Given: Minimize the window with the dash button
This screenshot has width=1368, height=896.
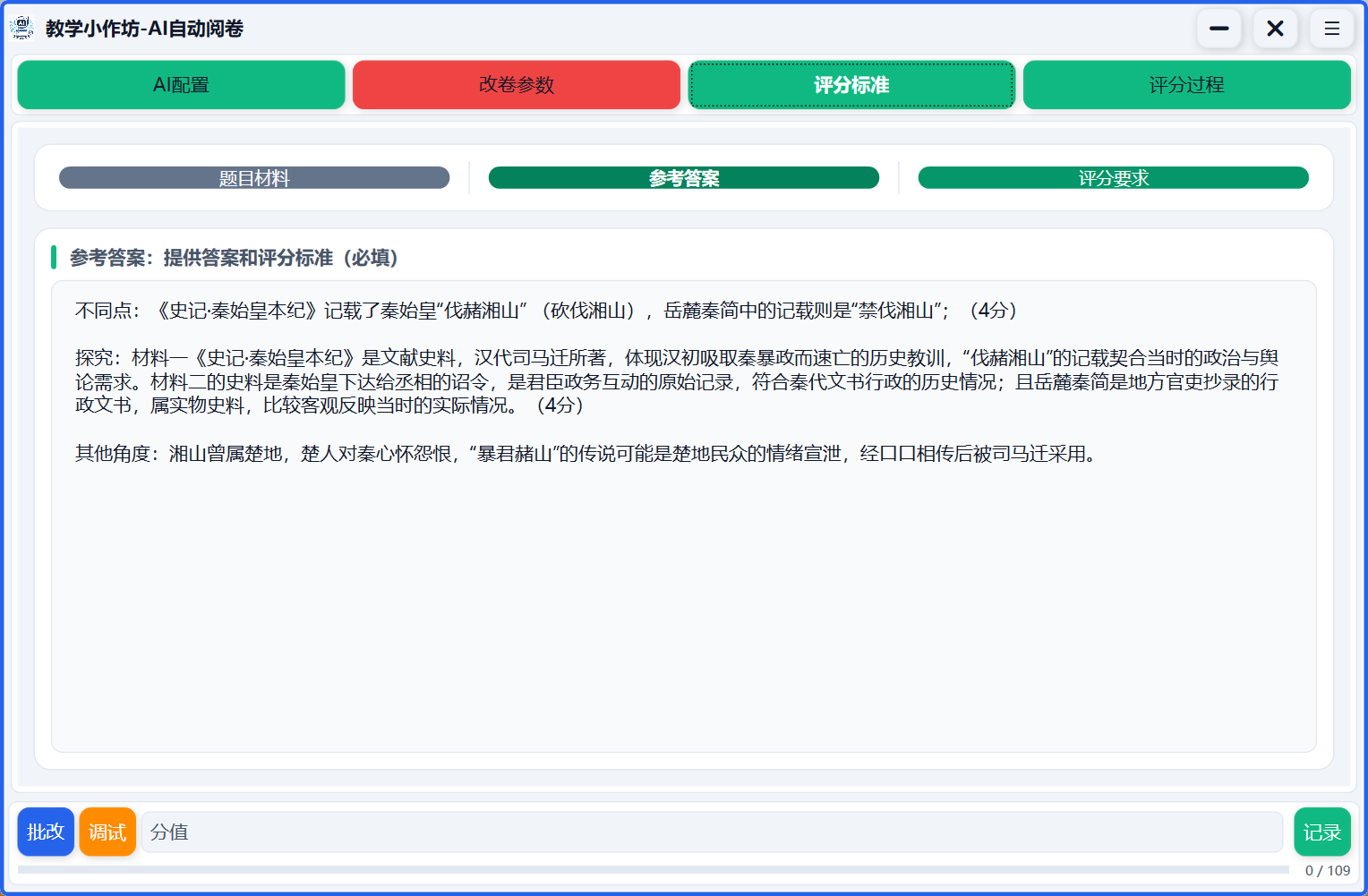Looking at the screenshot, I should [1218, 29].
